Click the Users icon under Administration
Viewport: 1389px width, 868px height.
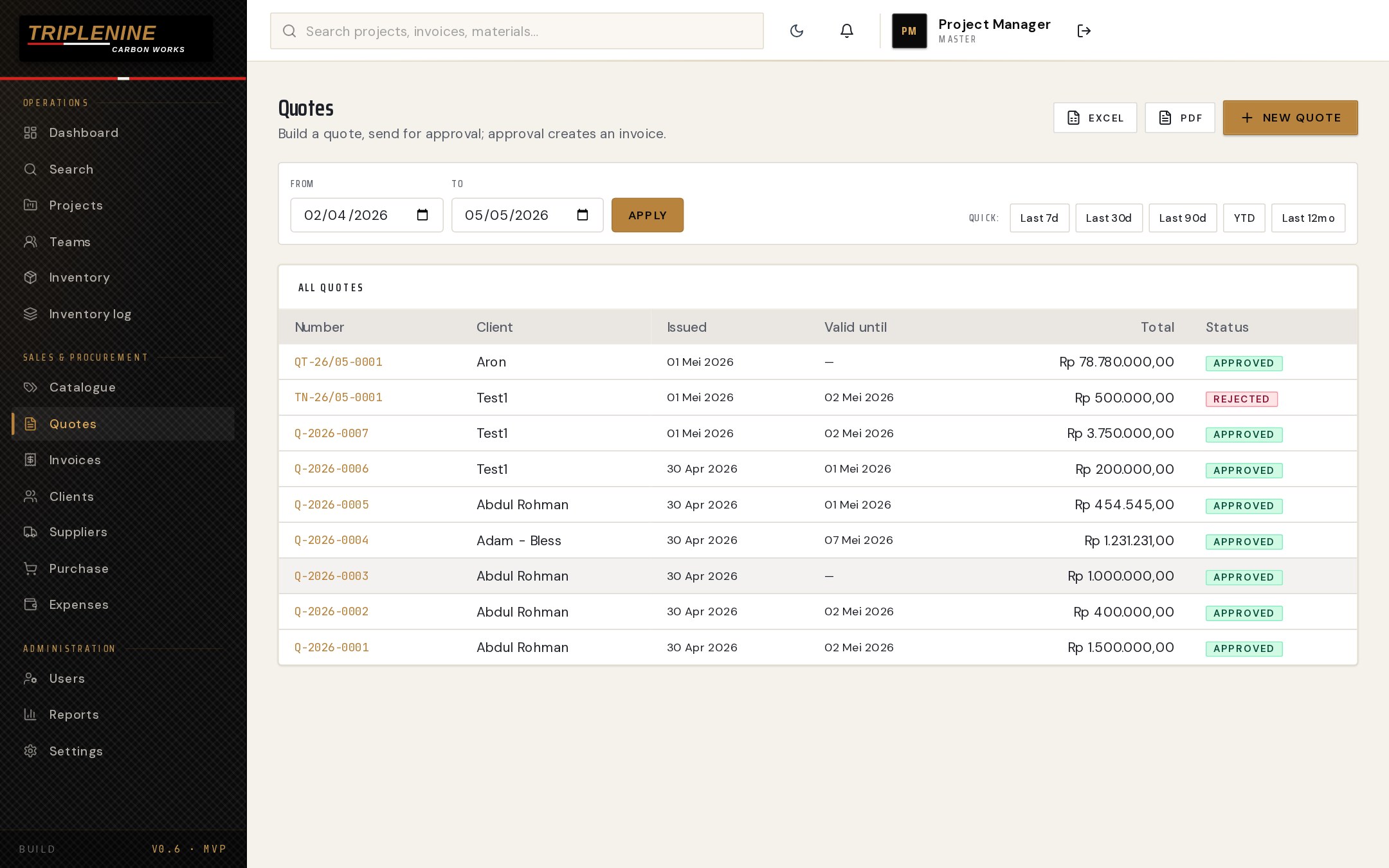click(30, 678)
